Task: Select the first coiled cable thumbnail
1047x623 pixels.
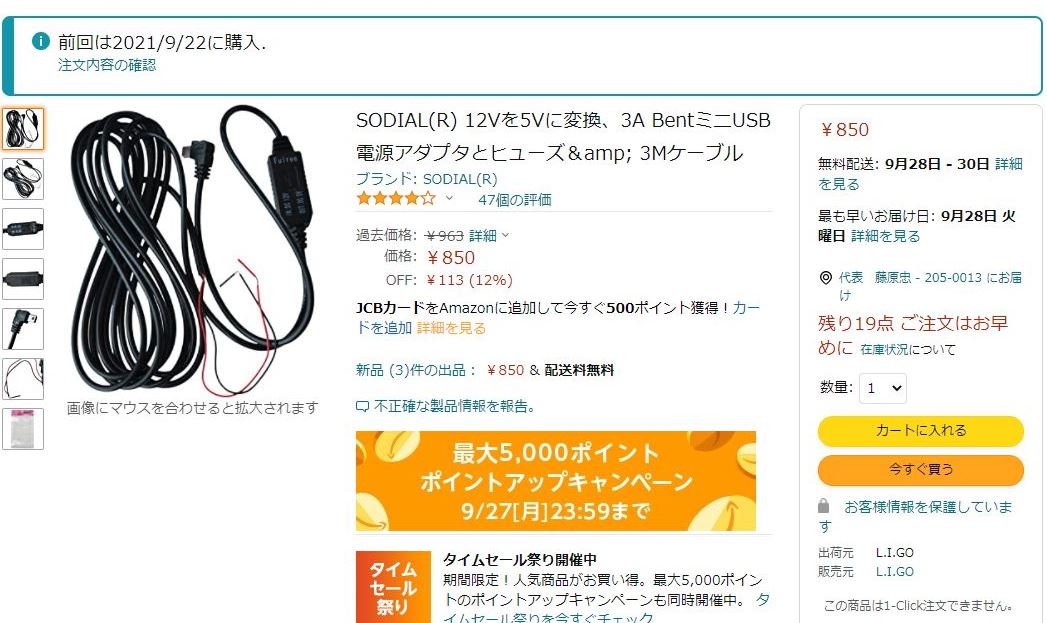Action: click(23, 128)
